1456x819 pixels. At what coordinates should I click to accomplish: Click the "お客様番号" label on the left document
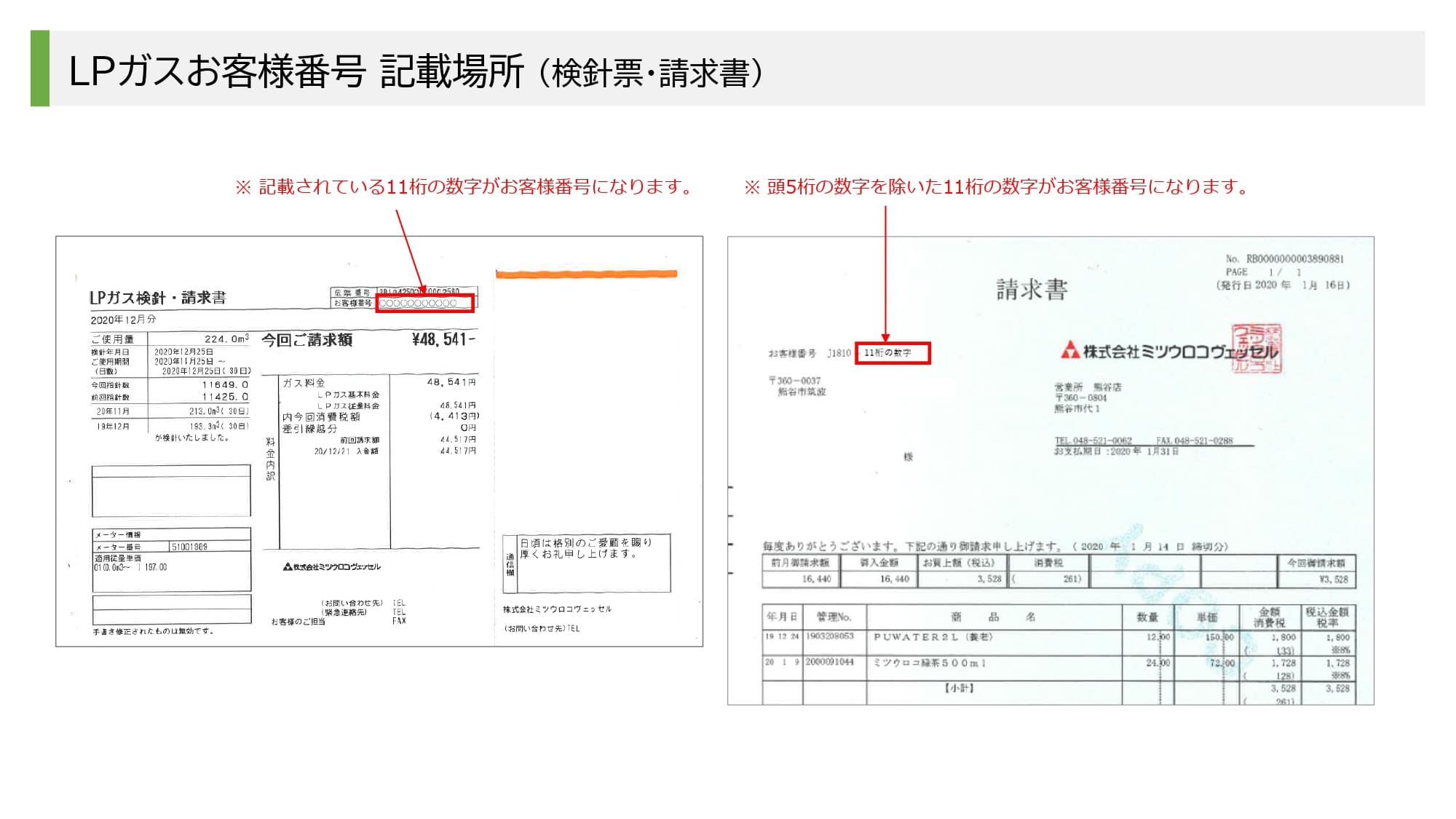(x=352, y=303)
